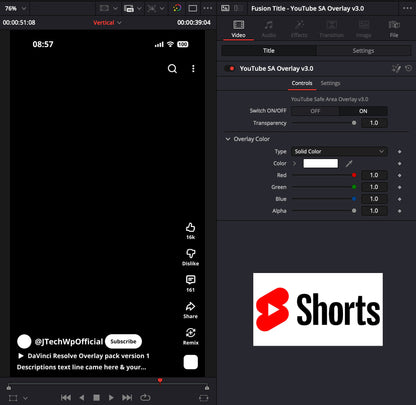Click the Red slider handle
This screenshot has width=416, height=405.
coord(354,175)
